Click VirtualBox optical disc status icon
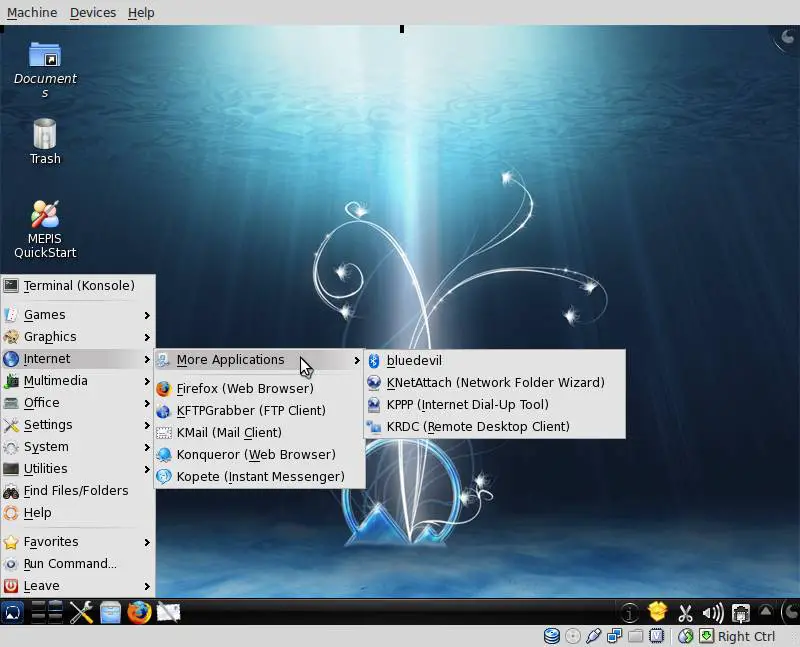The width and height of the screenshot is (800, 647). coord(573,636)
